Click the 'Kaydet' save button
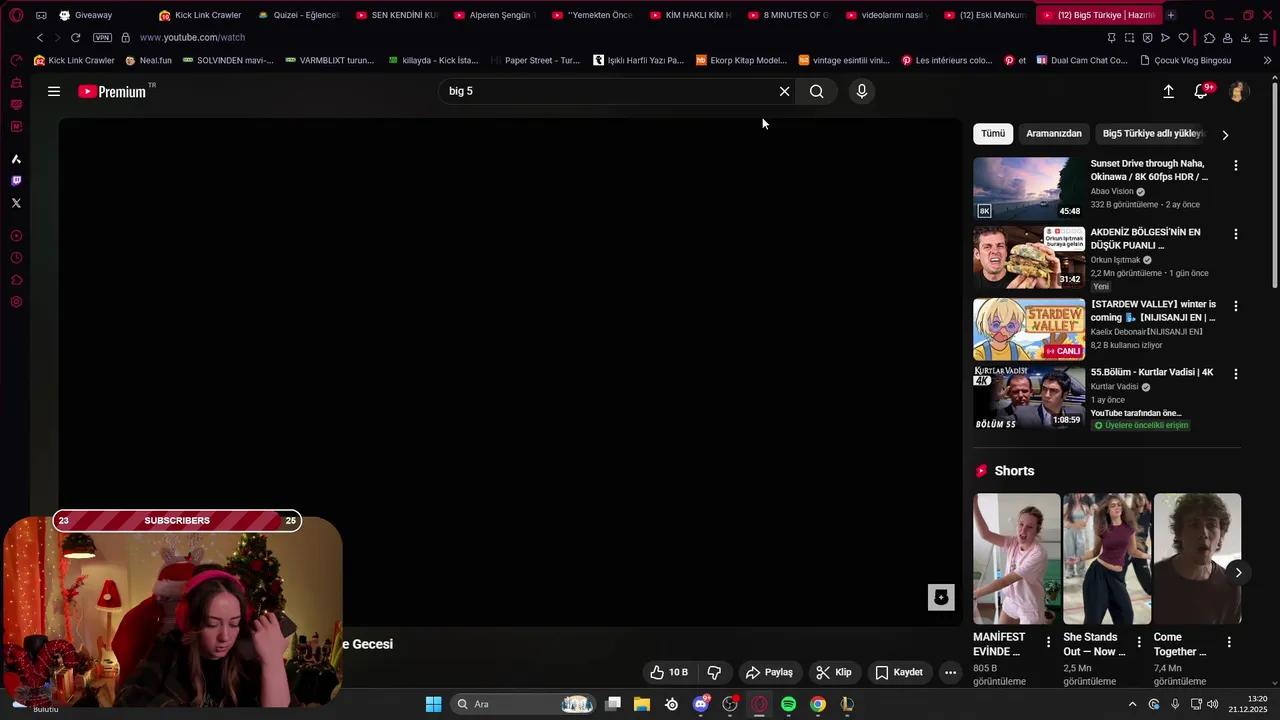Viewport: 1280px width, 720px height. [x=899, y=672]
